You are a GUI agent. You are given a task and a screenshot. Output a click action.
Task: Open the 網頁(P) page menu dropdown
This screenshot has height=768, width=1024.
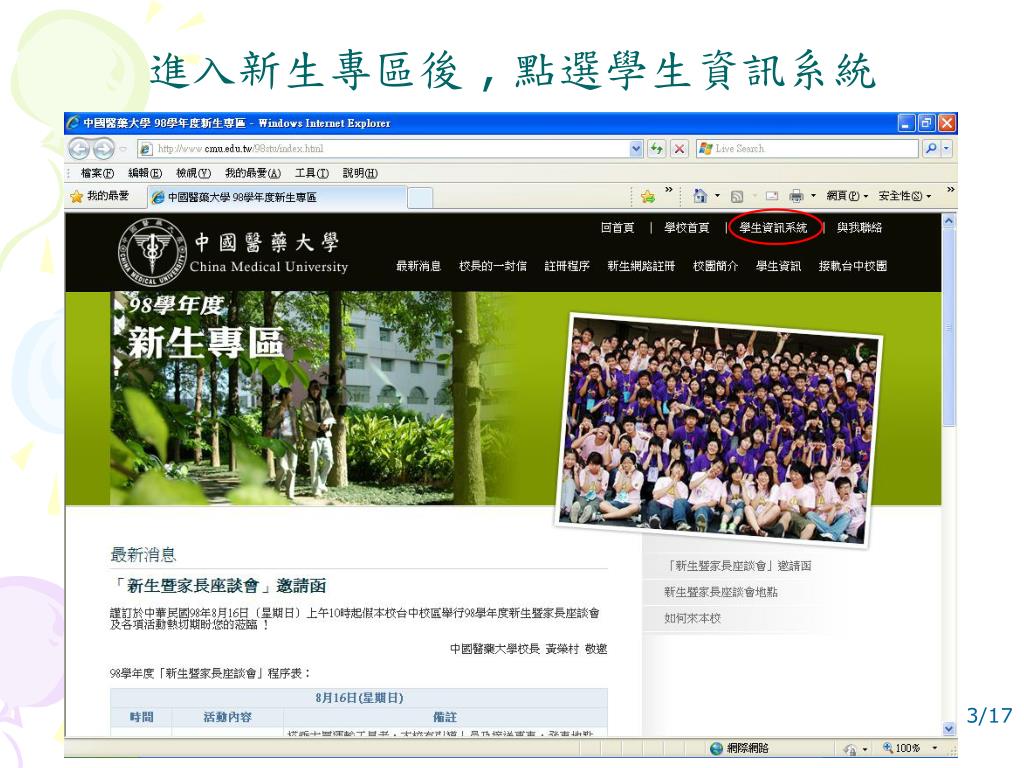pyautogui.click(x=847, y=196)
